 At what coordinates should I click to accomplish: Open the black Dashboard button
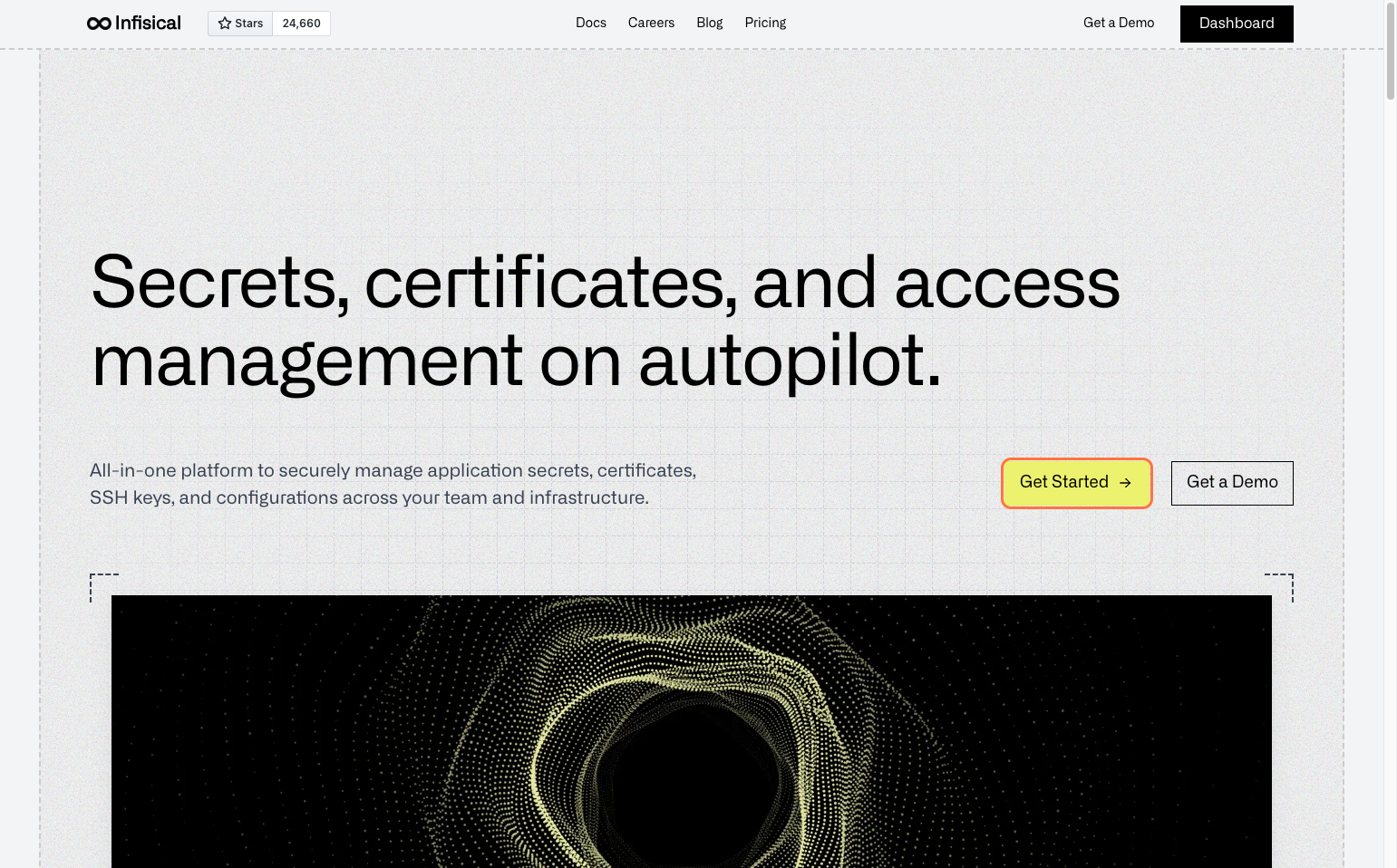click(1236, 24)
